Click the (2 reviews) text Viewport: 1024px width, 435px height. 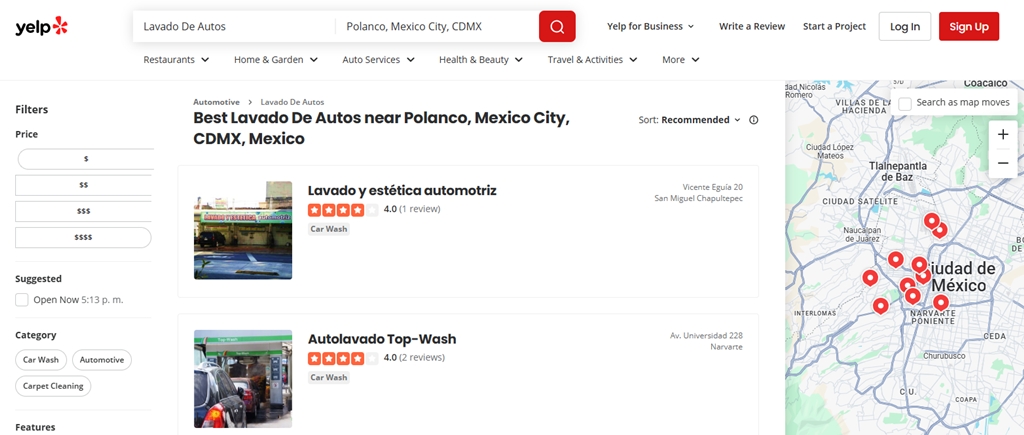point(422,357)
